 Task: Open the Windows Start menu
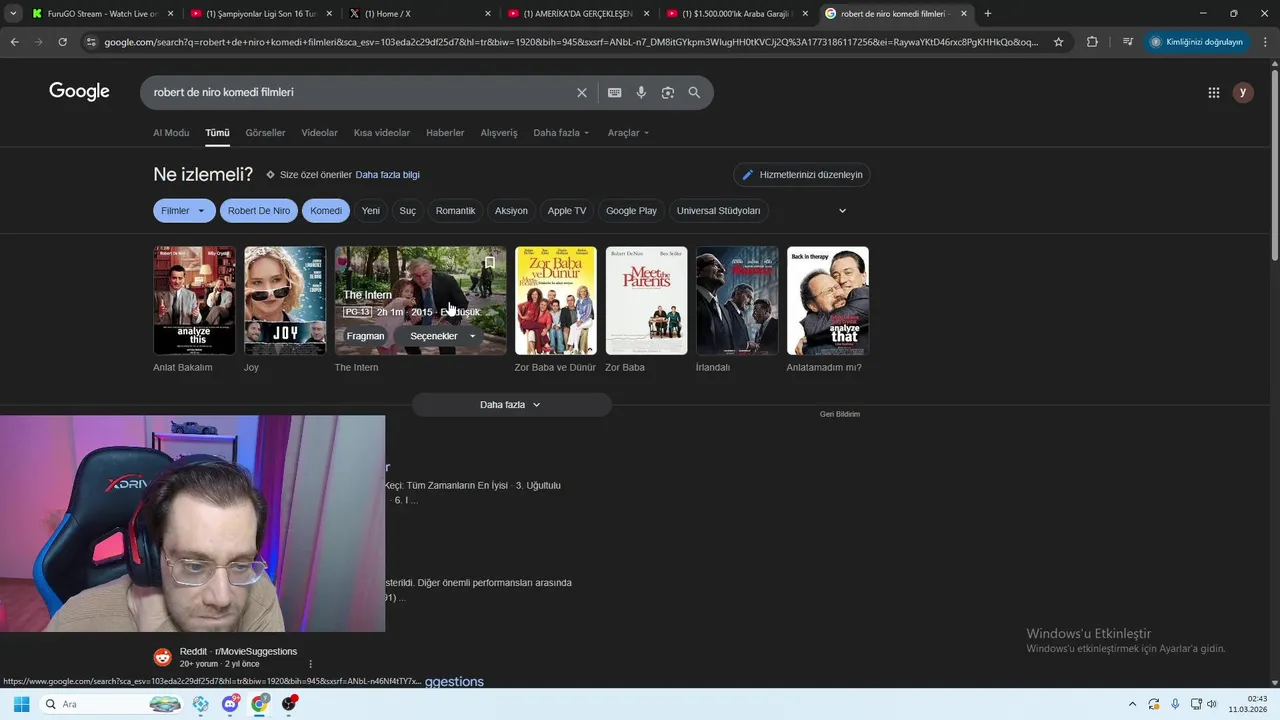point(21,704)
